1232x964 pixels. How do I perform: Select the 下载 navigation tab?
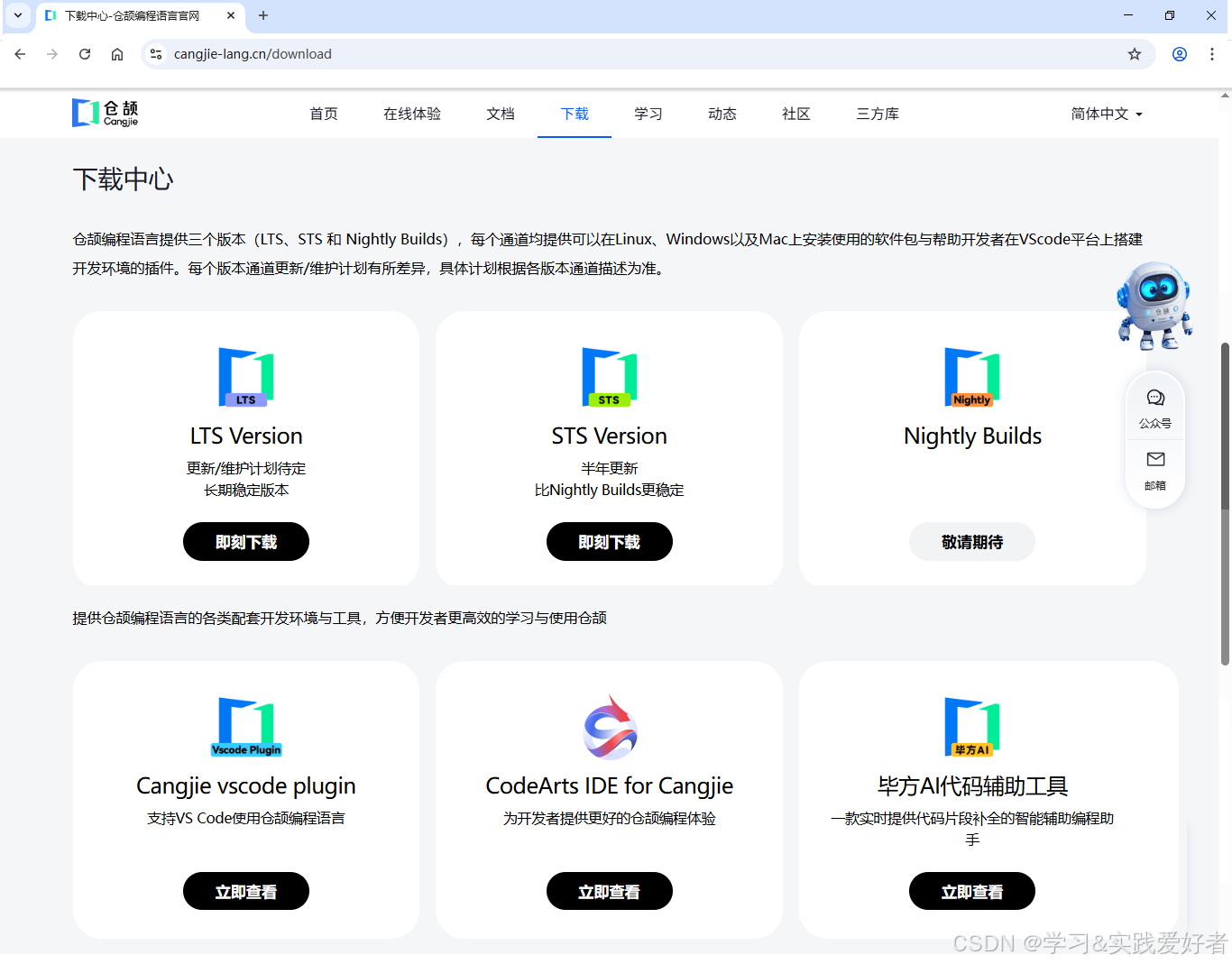pyautogui.click(x=575, y=114)
